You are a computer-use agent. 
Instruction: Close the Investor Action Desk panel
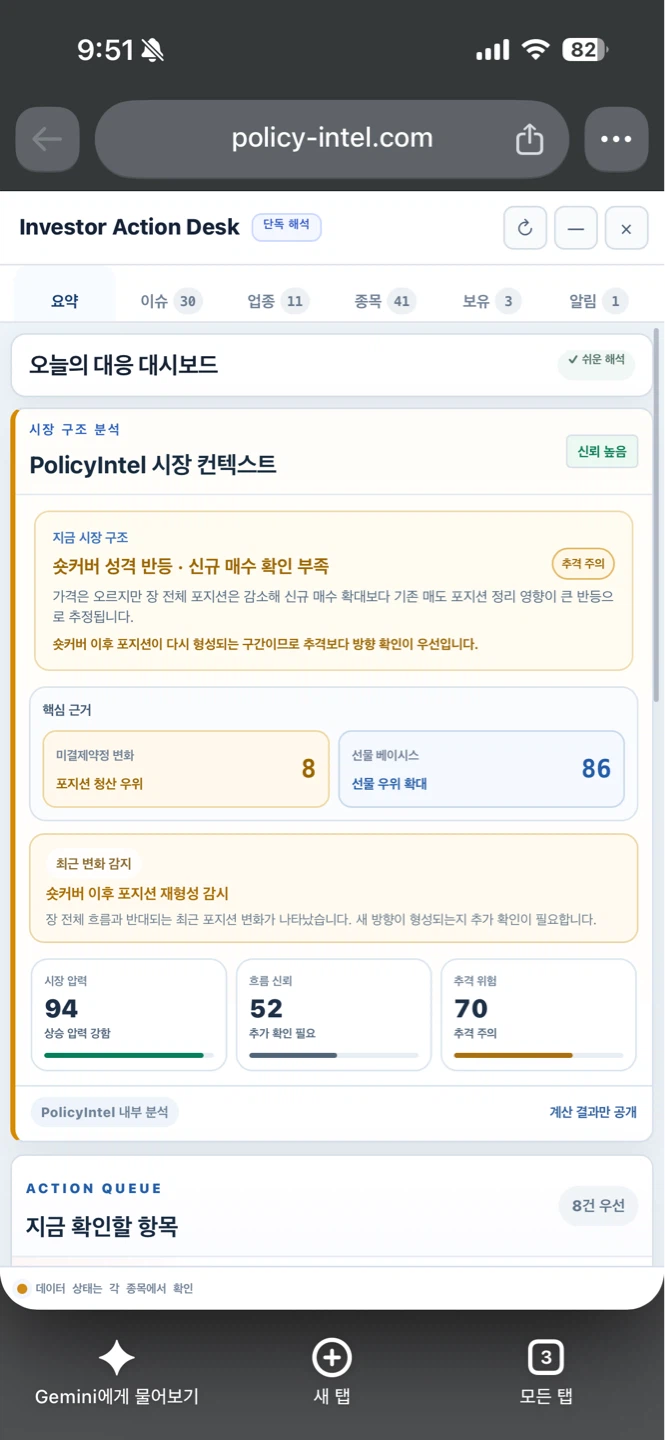(x=626, y=228)
